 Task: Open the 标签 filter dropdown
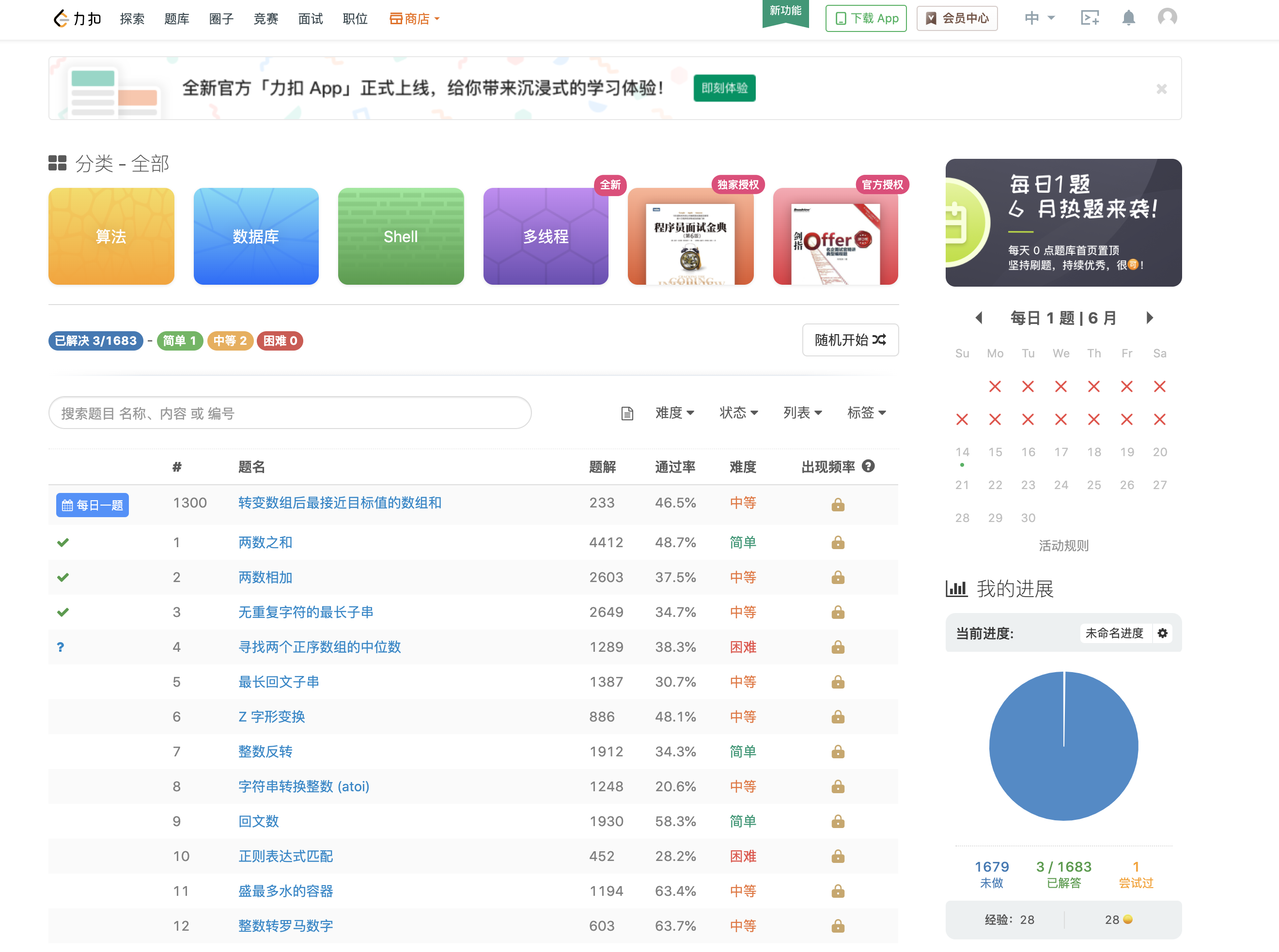point(866,413)
